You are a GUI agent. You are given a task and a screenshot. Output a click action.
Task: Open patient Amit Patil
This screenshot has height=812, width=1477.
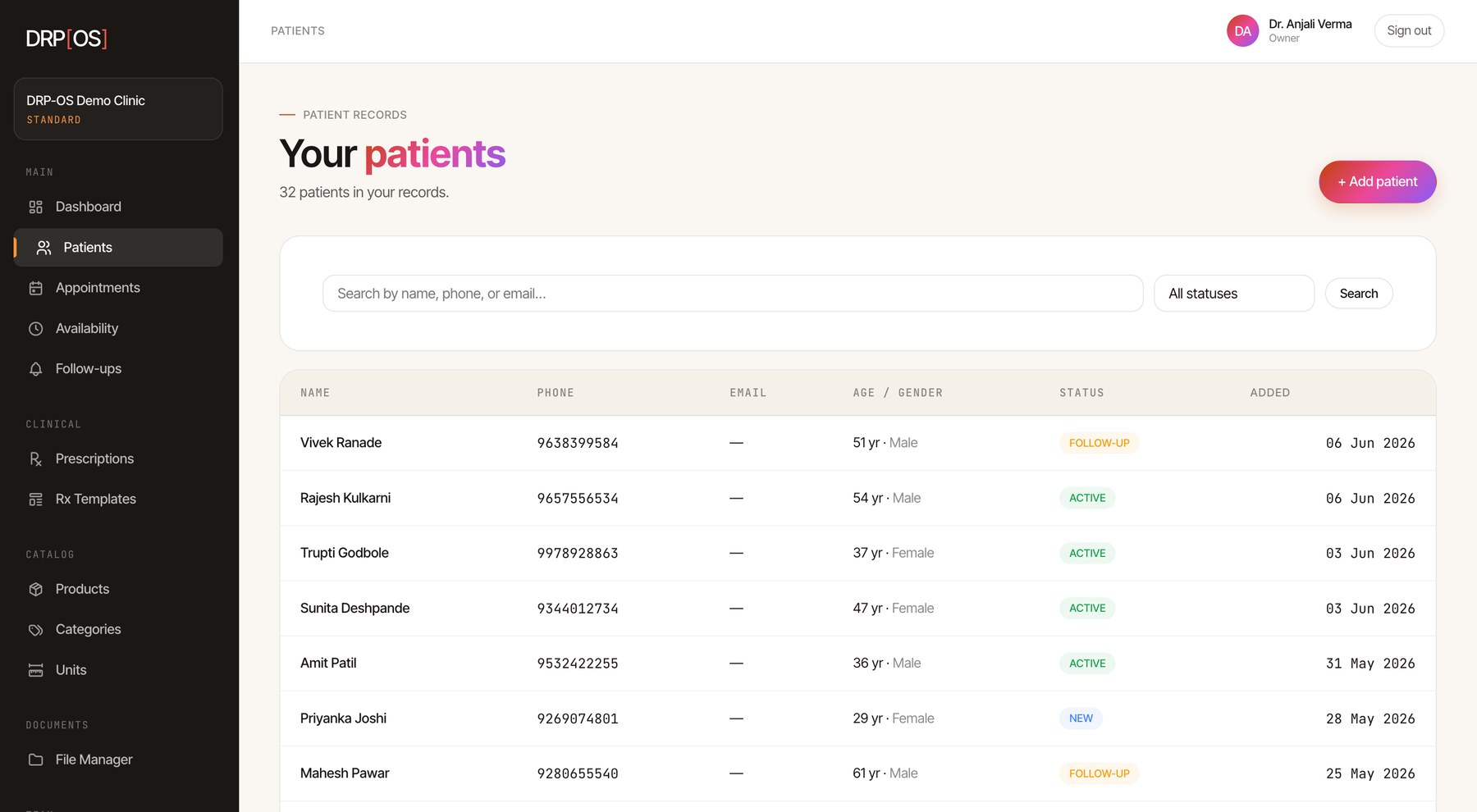[x=328, y=663]
